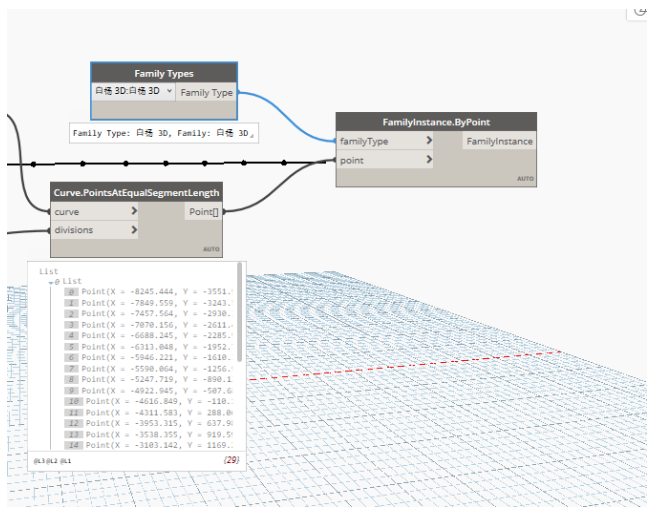Select the Family Types node title
The height and width of the screenshot is (512, 655).
(164, 73)
